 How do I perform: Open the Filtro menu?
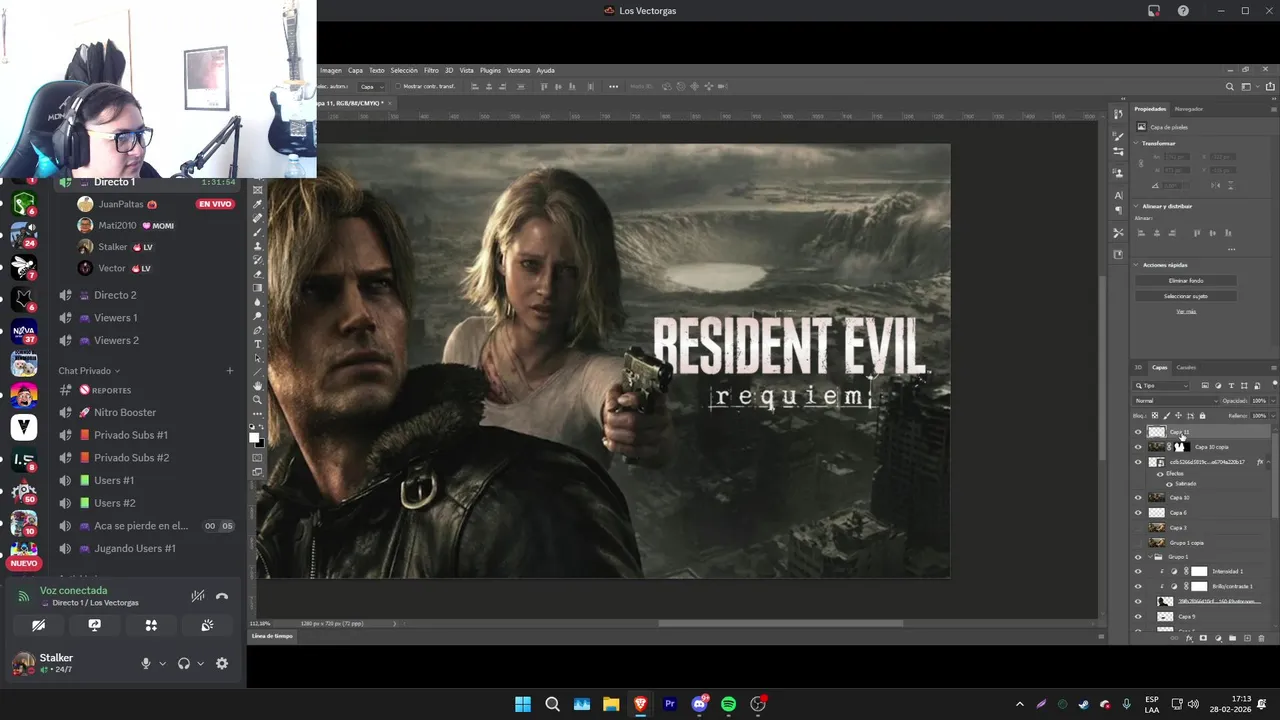pyautogui.click(x=431, y=70)
